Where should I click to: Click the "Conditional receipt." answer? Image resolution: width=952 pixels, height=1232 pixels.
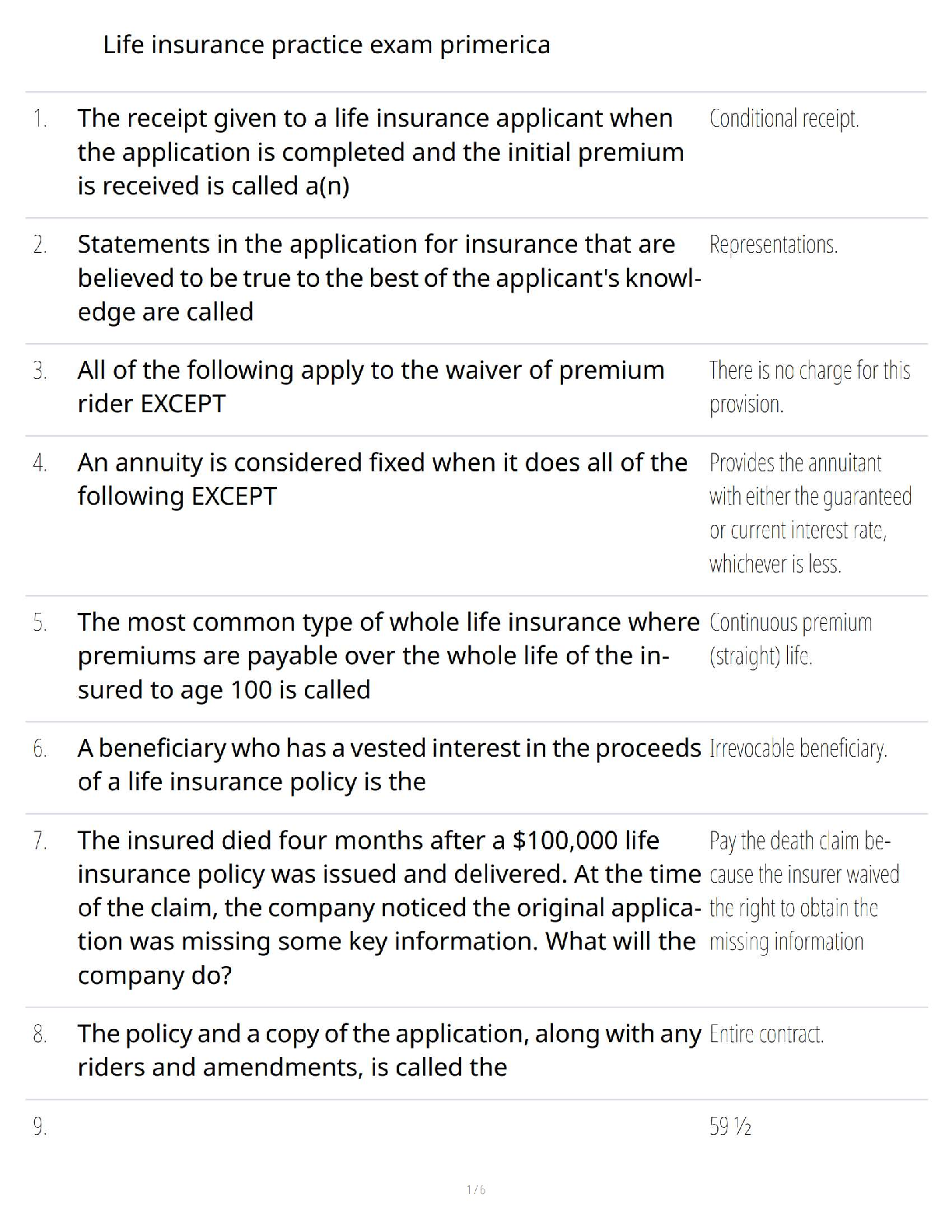click(783, 119)
